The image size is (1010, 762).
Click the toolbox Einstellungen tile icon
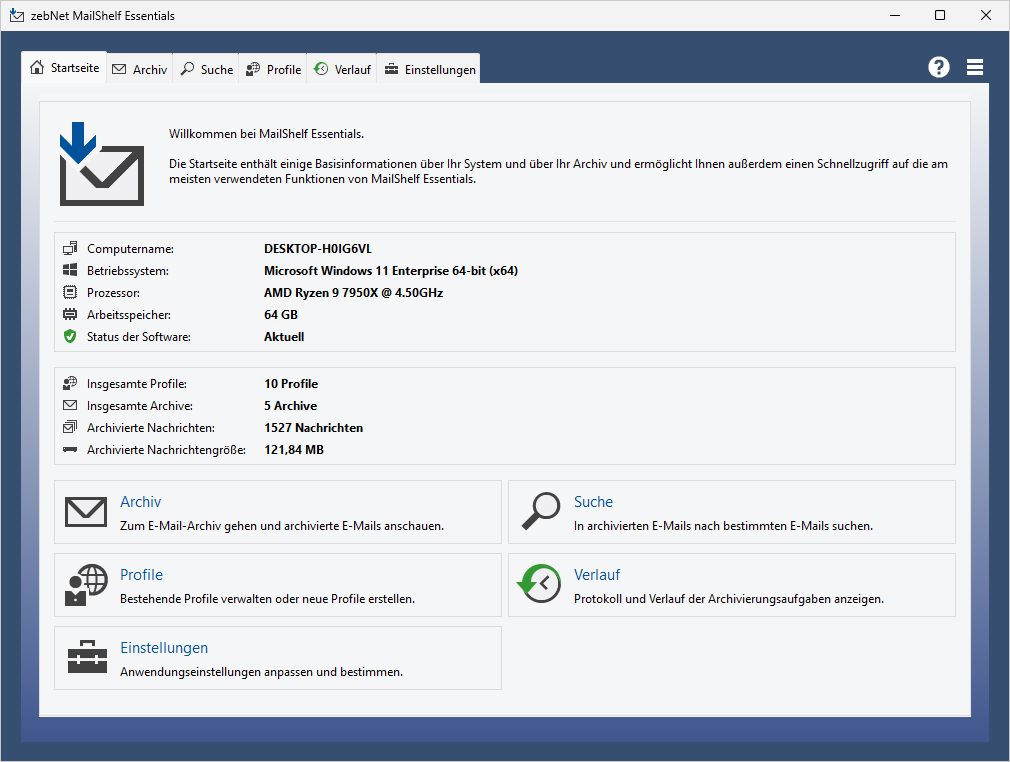click(x=86, y=658)
